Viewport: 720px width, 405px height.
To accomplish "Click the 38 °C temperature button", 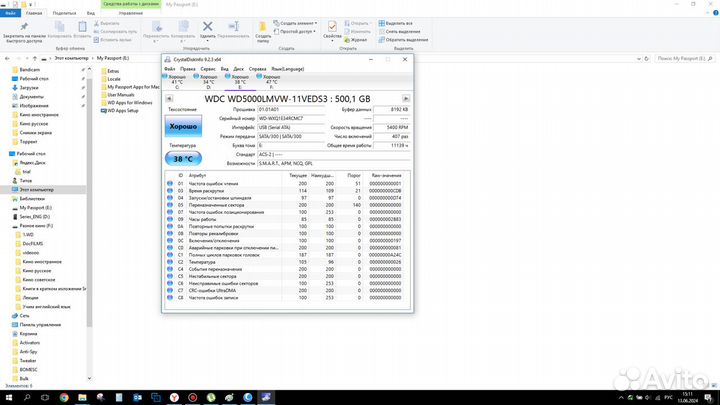I will (x=183, y=159).
